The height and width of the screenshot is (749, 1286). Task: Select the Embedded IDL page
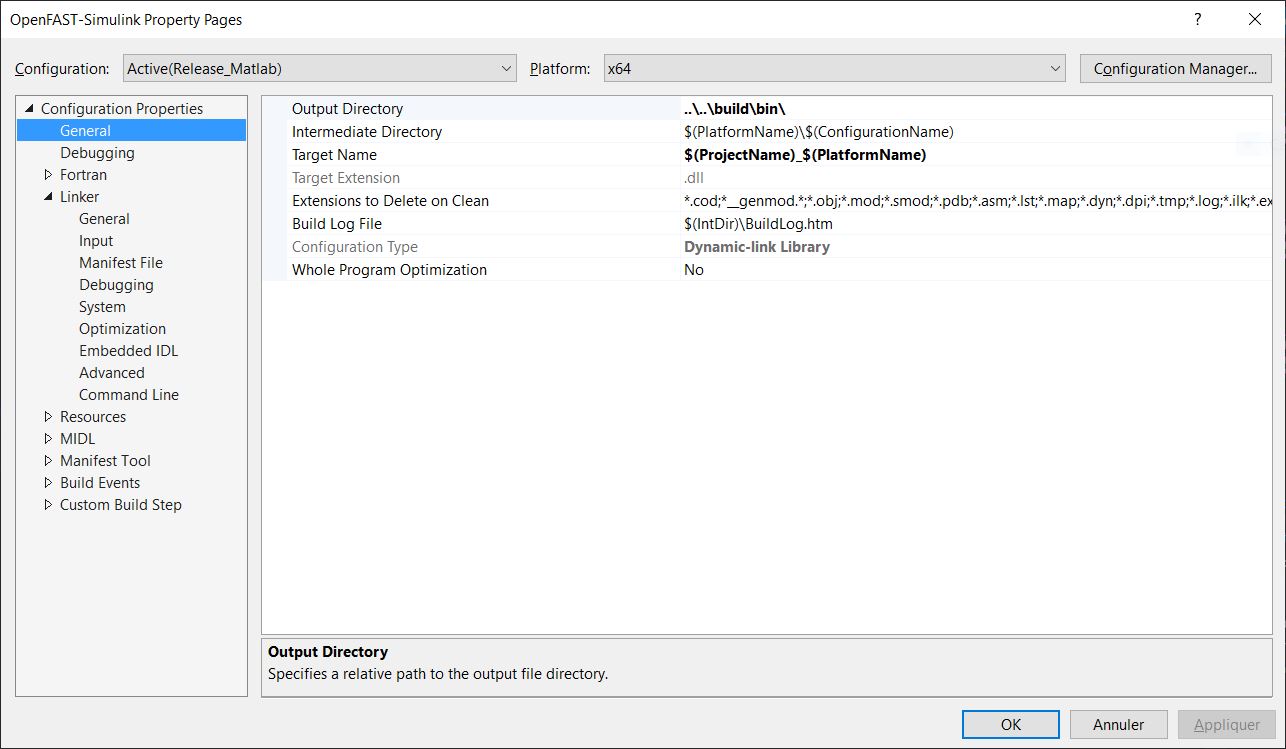click(128, 350)
